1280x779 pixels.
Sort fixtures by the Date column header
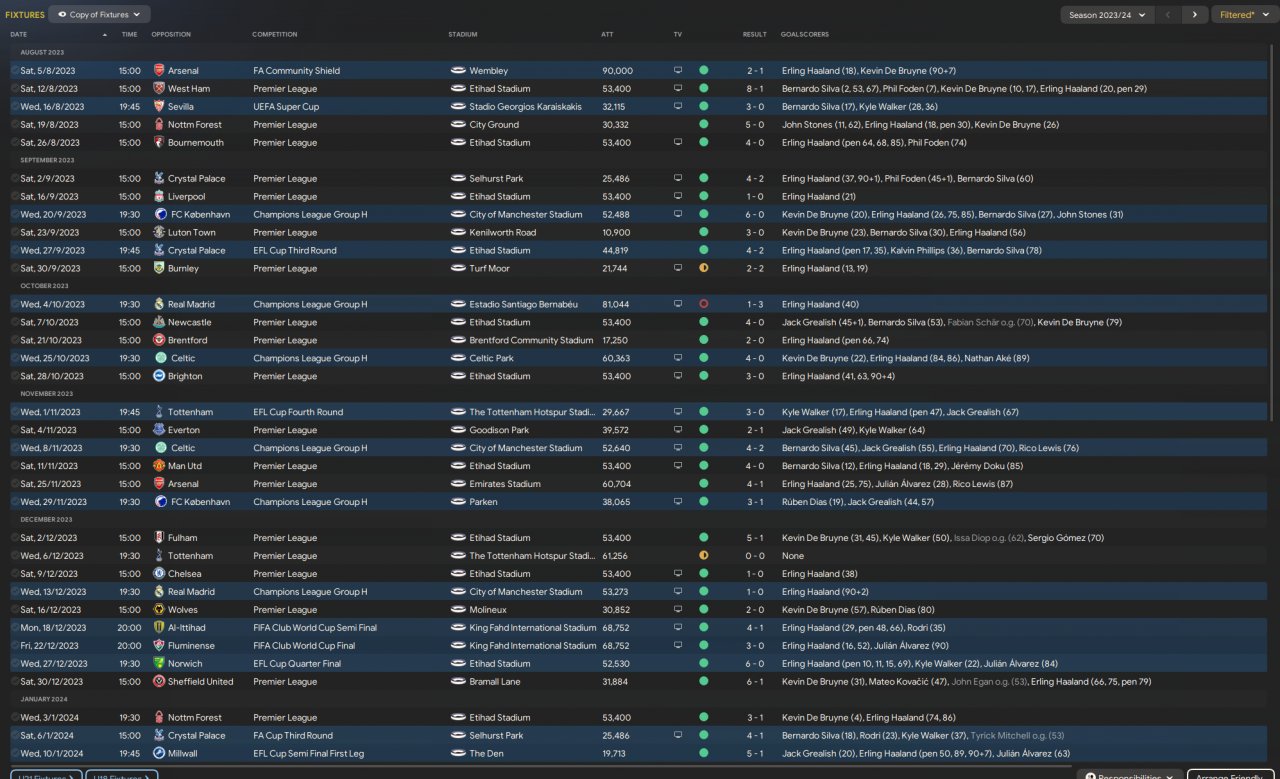pyautogui.click(x=18, y=34)
